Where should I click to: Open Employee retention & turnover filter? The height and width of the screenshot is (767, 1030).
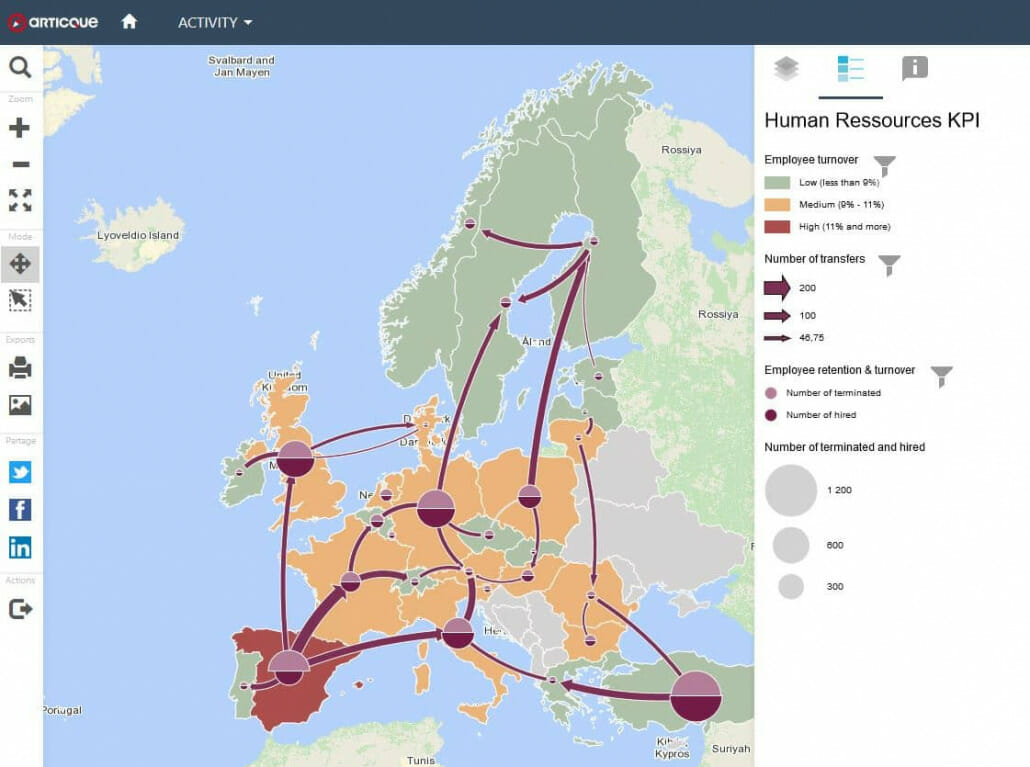point(940,376)
